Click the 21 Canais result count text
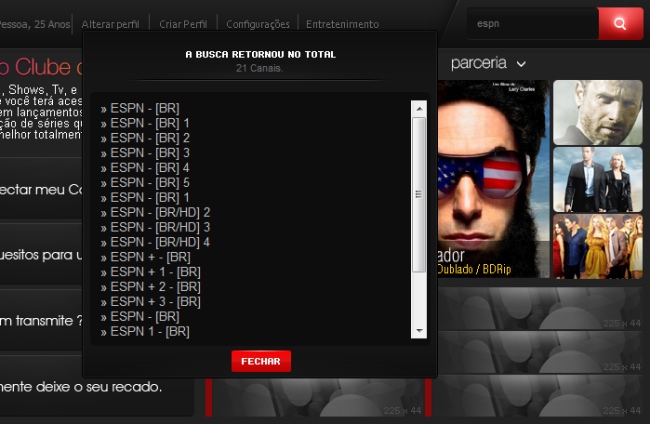This screenshot has width=650, height=424. tap(260, 68)
